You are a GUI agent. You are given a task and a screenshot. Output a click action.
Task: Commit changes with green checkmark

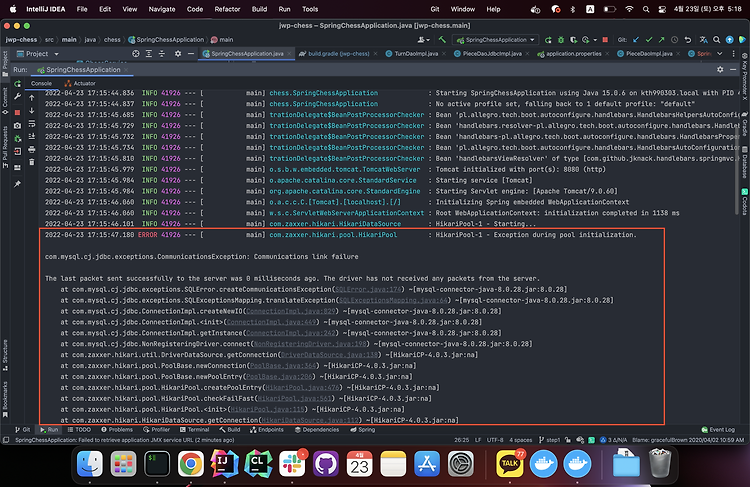(x=649, y=40)
